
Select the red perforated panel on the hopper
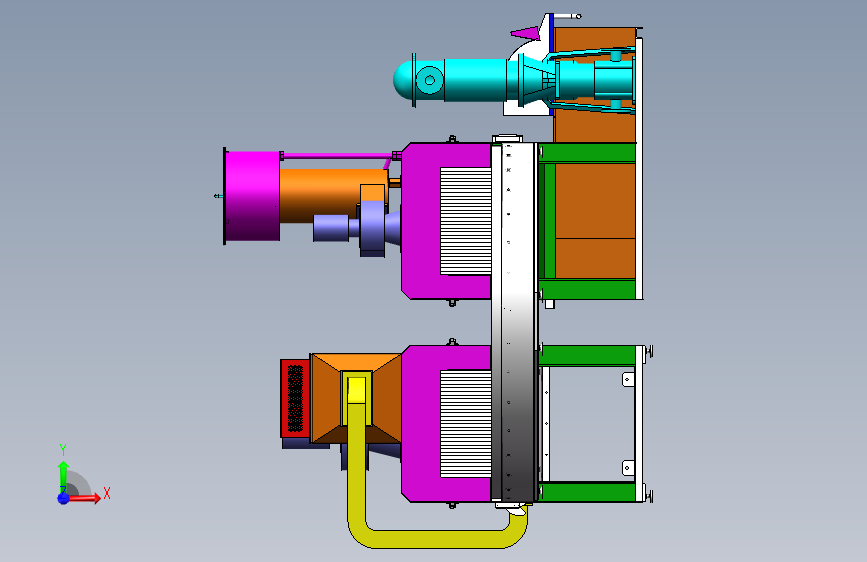point(295,398)
